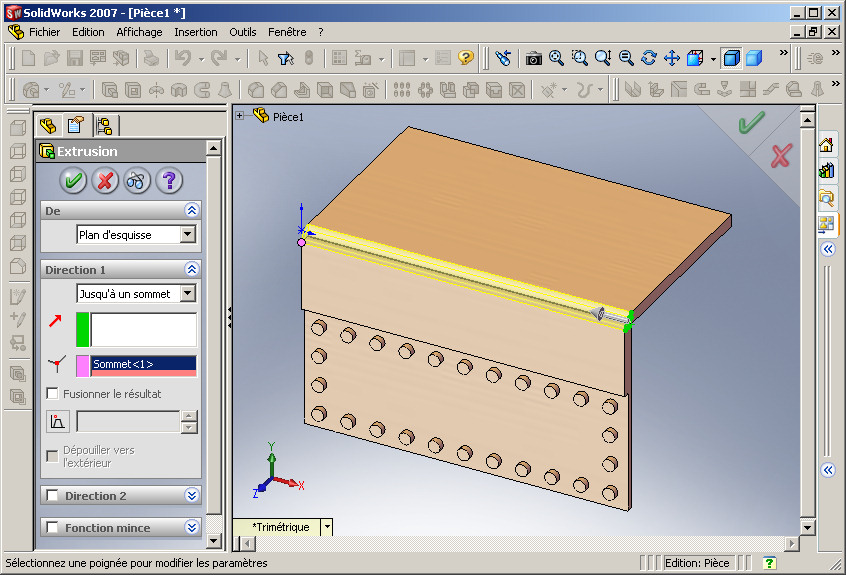The image size is (846, 575).
Task: Click the shaded display mode icon
Action: point(754,58)
